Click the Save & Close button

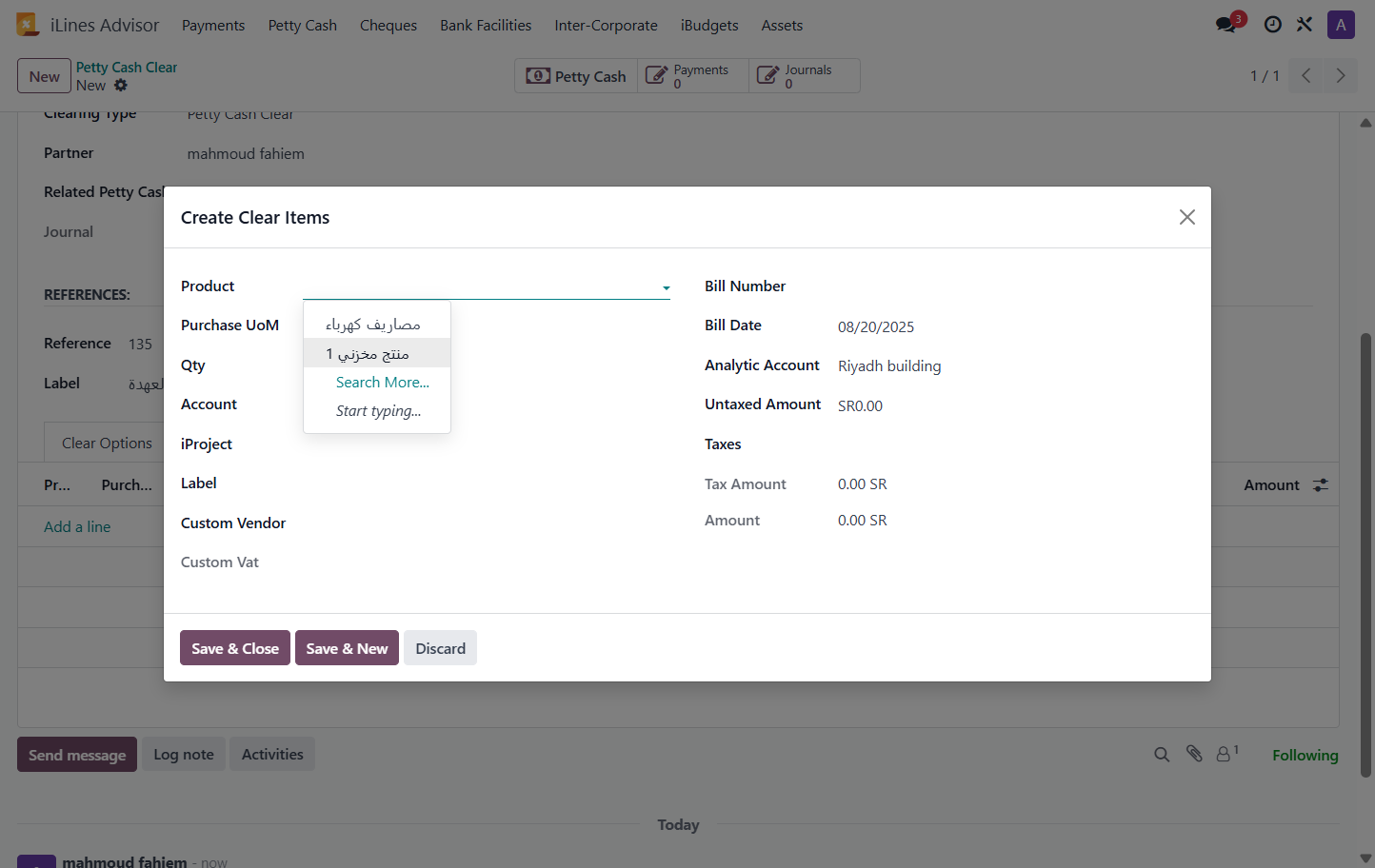pos(235,648)
